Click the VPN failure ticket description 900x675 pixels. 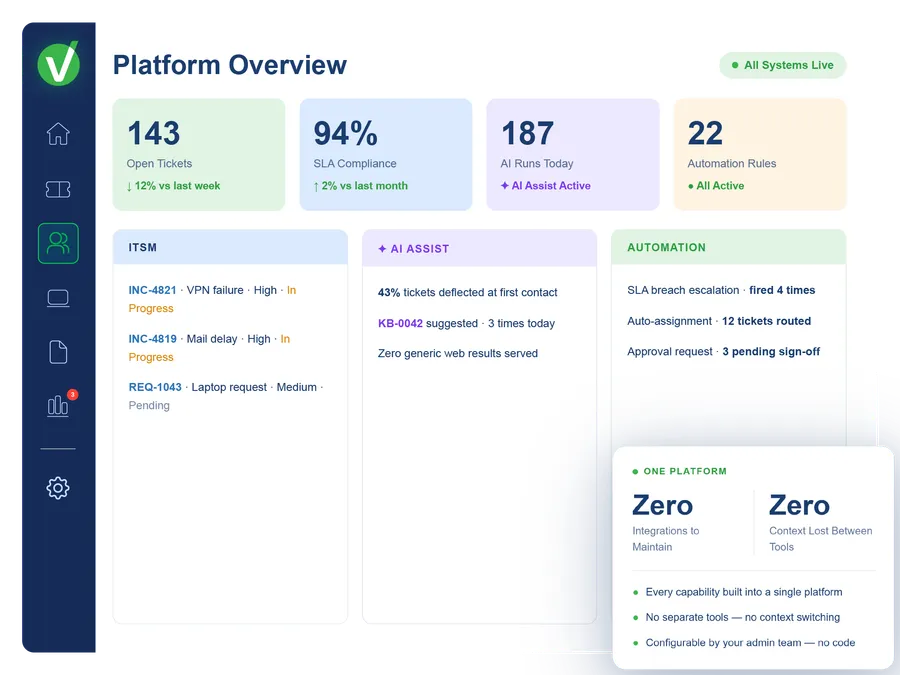tap(215, 290)
